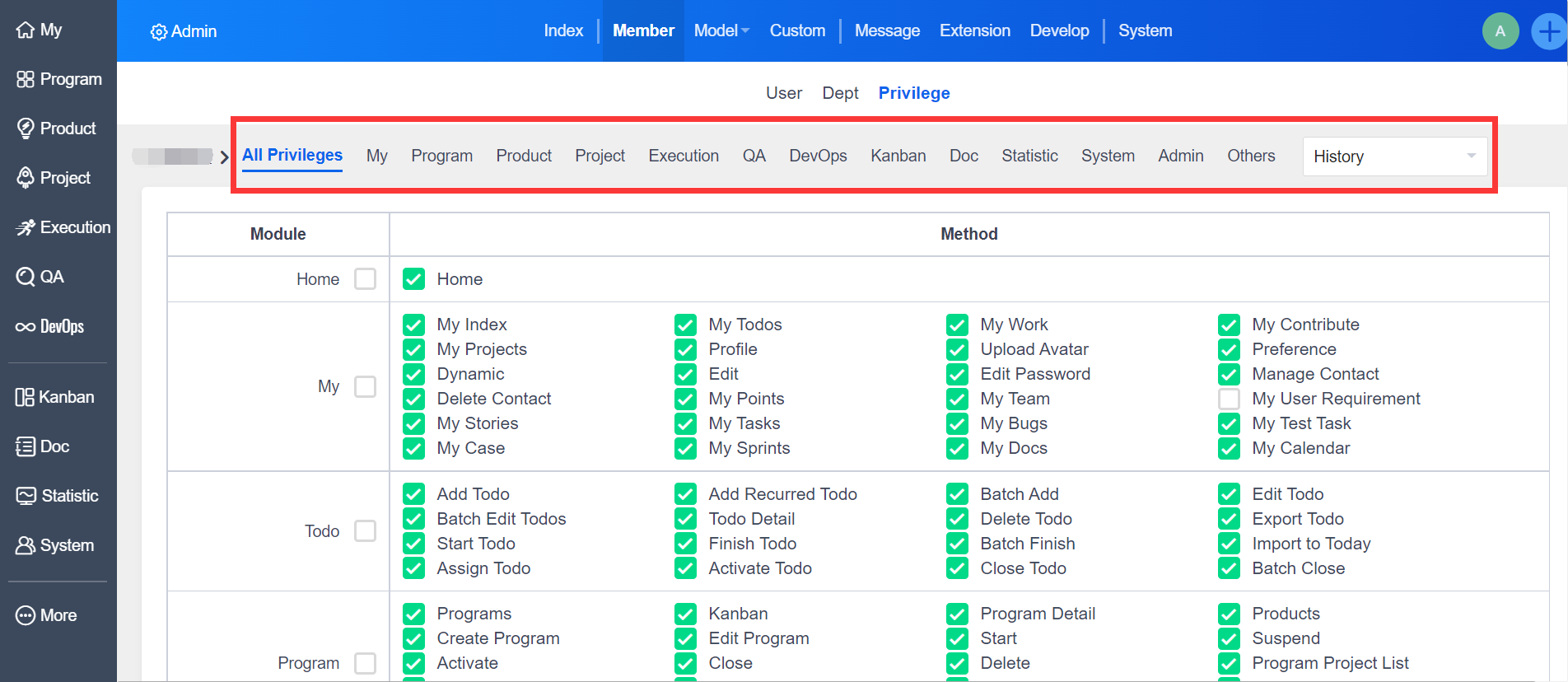Open the Dept link
Image resolution: width=1568 pixels, height=682 pixels.
click(x=840, y=93)
